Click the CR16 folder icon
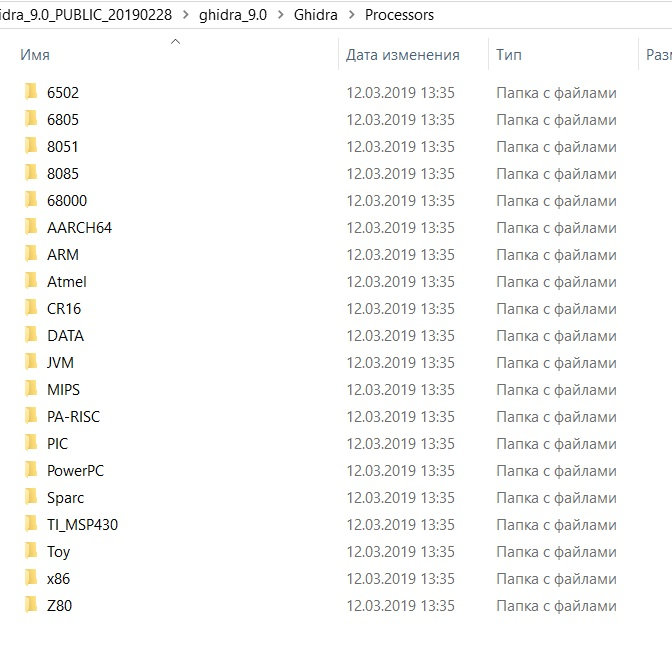 [31, 308]
